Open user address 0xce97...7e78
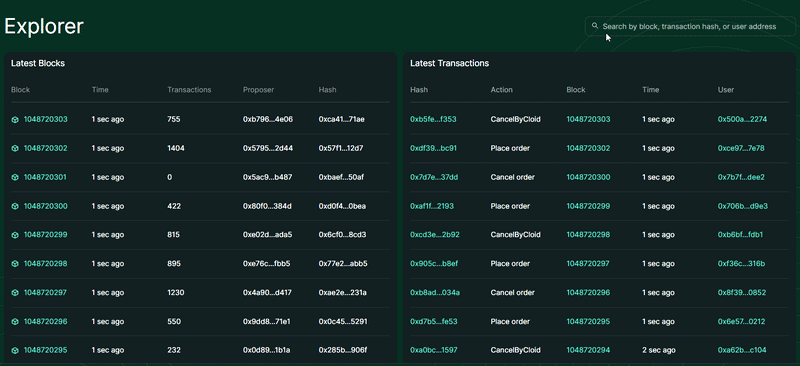Screen dimensions: 800x366 [x=741, y=149]
